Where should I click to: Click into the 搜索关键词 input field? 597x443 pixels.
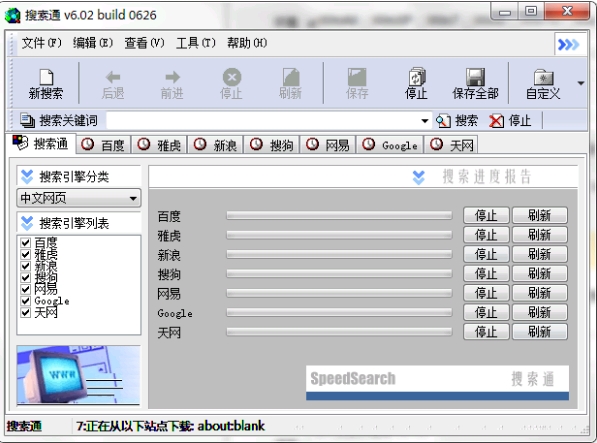click(263, 121)
